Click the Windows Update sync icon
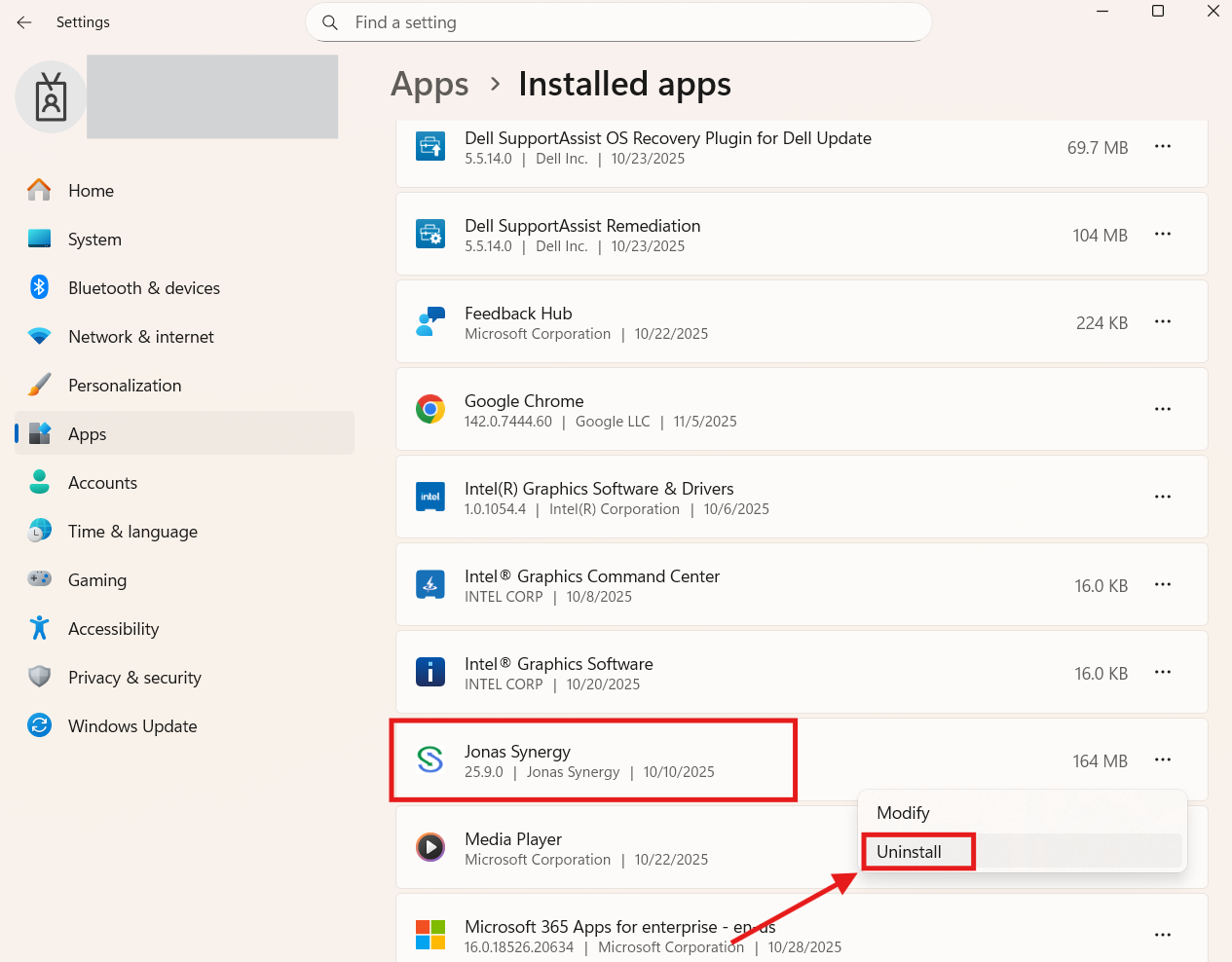 coord(39,725)
